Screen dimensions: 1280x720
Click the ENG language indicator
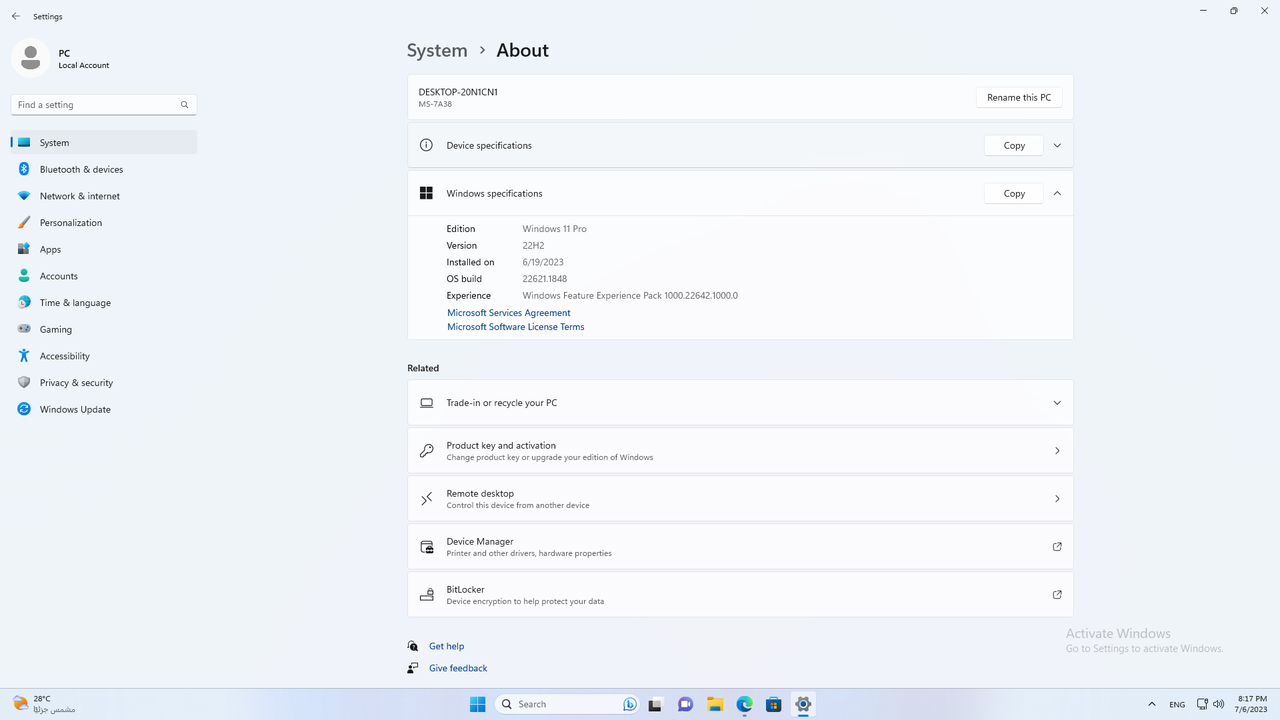tap(1177, 705)
